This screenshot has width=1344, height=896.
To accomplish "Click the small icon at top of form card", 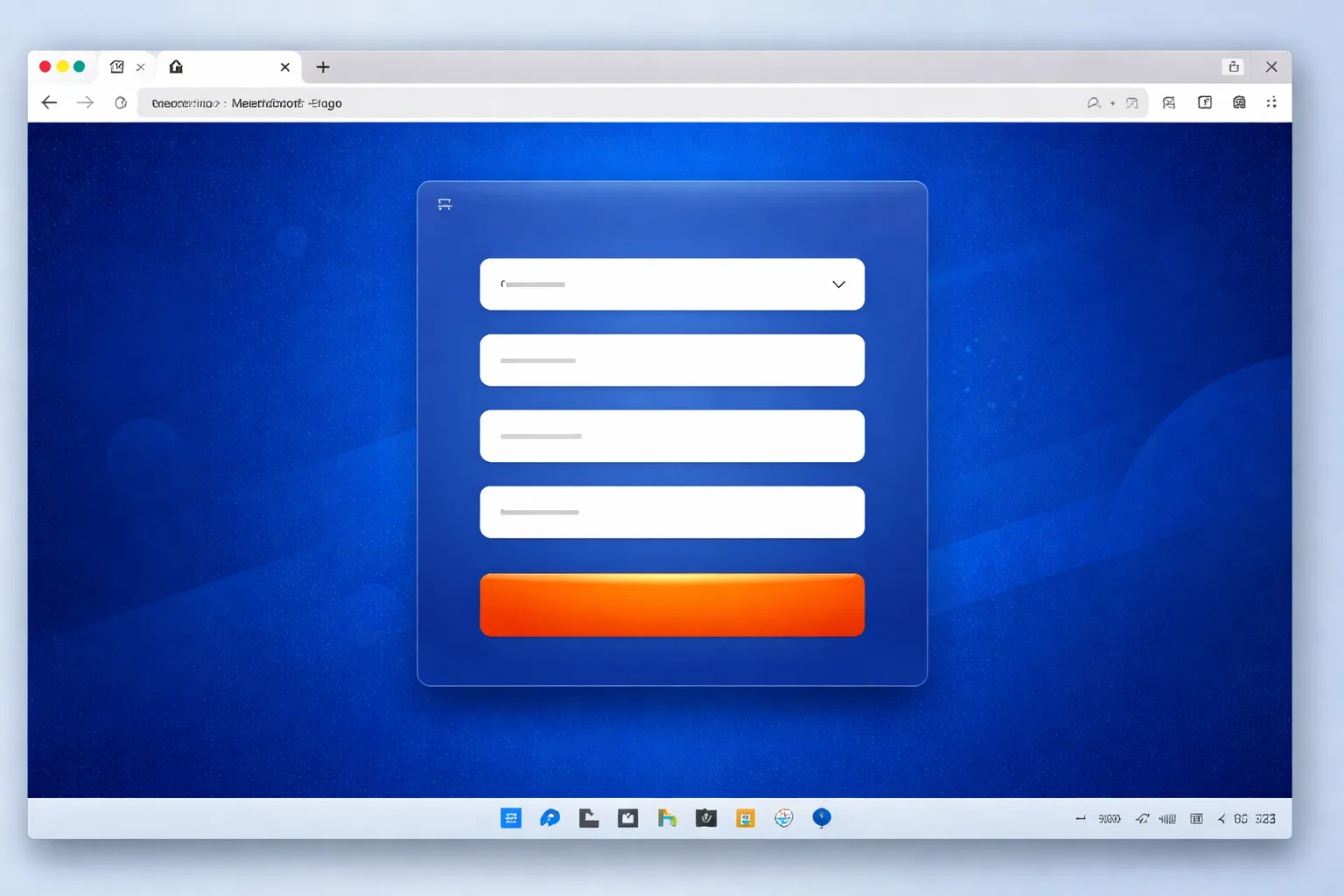I will pyautogui.click(x=444, y=204).
